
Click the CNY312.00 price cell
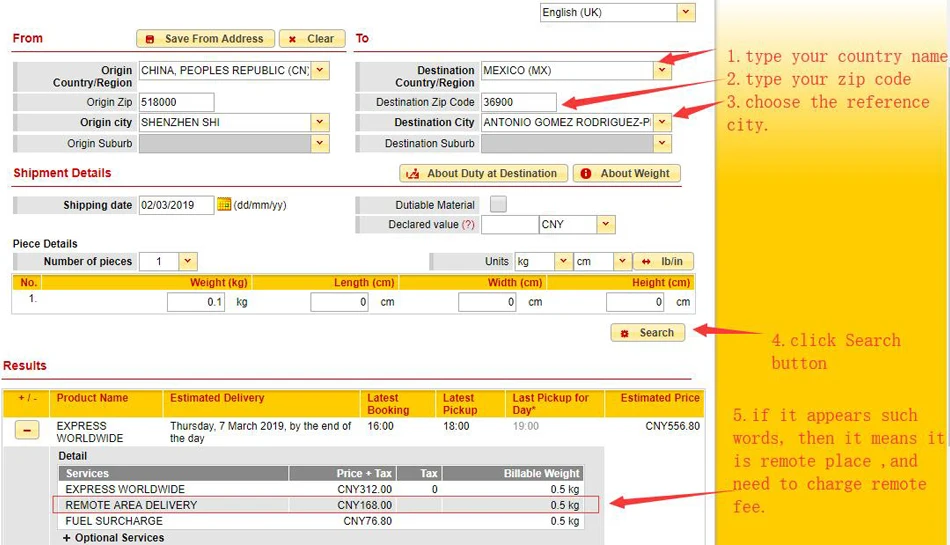coord(364,489)
